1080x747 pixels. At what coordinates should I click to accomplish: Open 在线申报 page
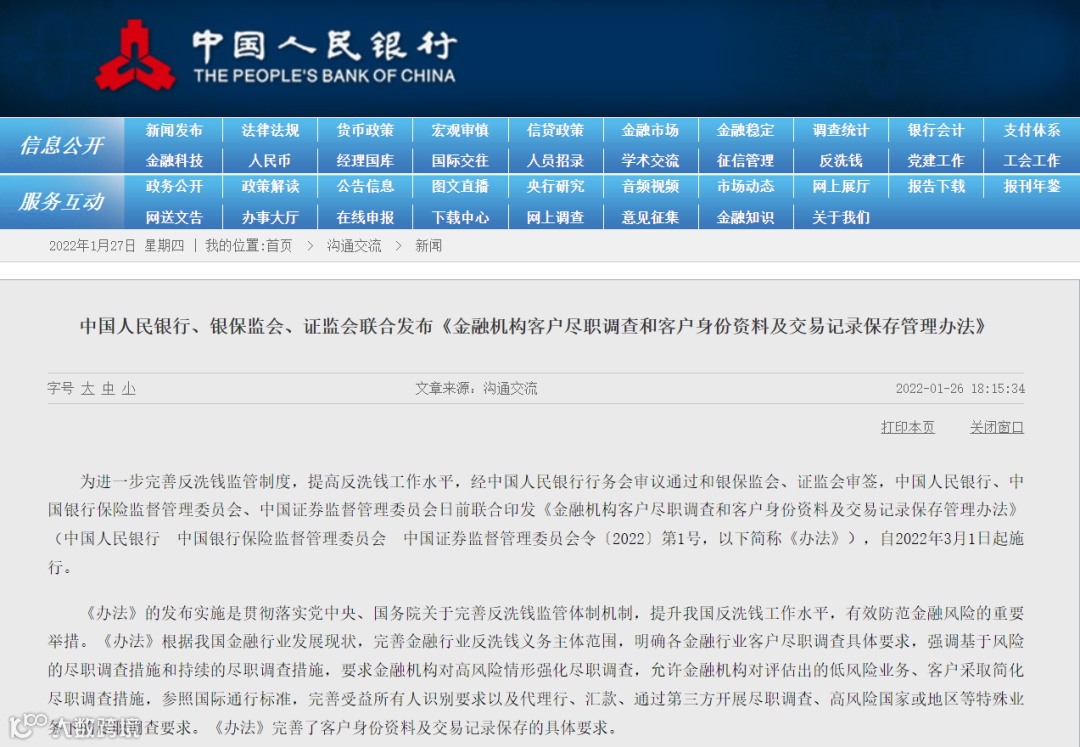(365, 218)
